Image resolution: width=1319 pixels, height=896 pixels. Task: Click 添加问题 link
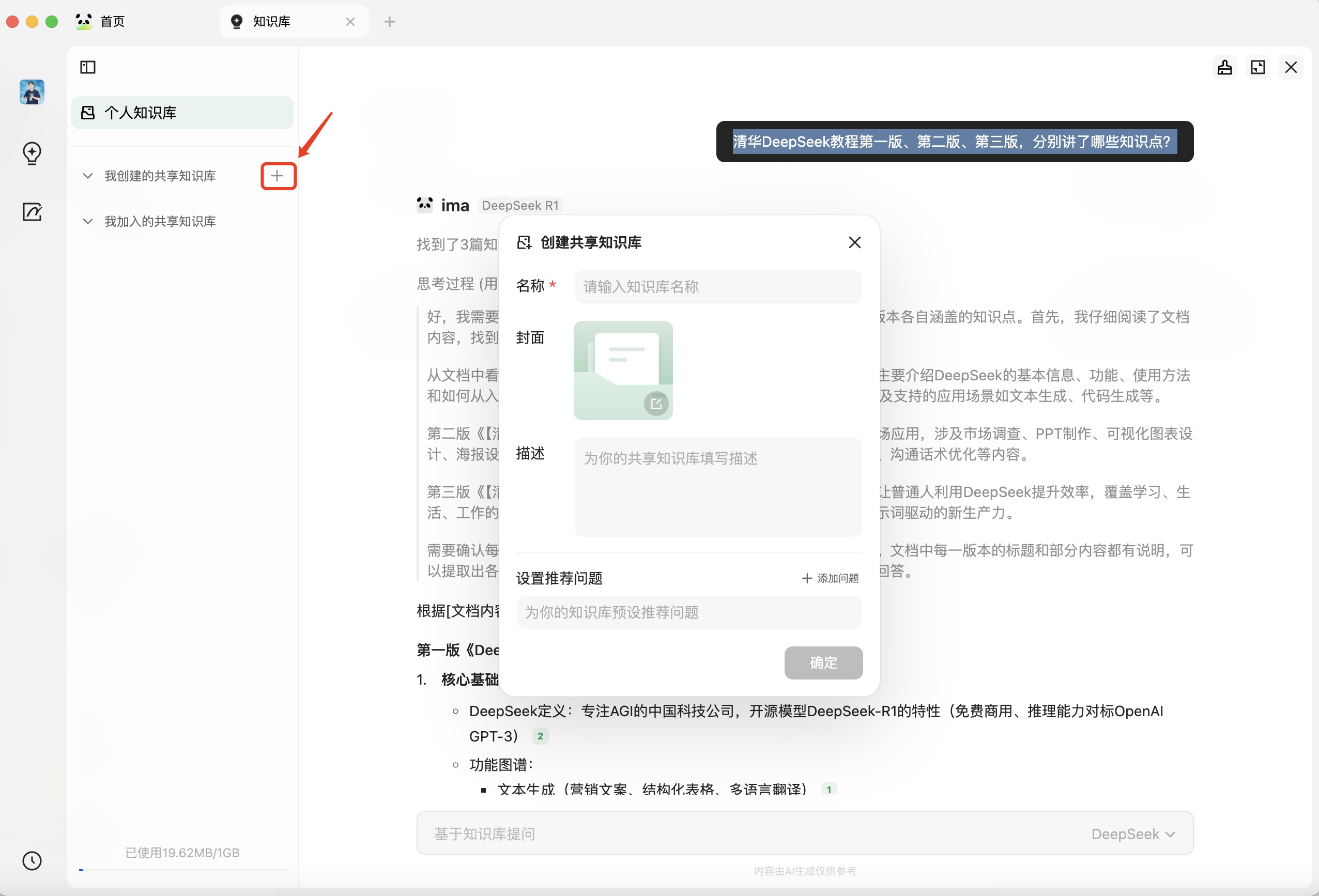point(831,578)
